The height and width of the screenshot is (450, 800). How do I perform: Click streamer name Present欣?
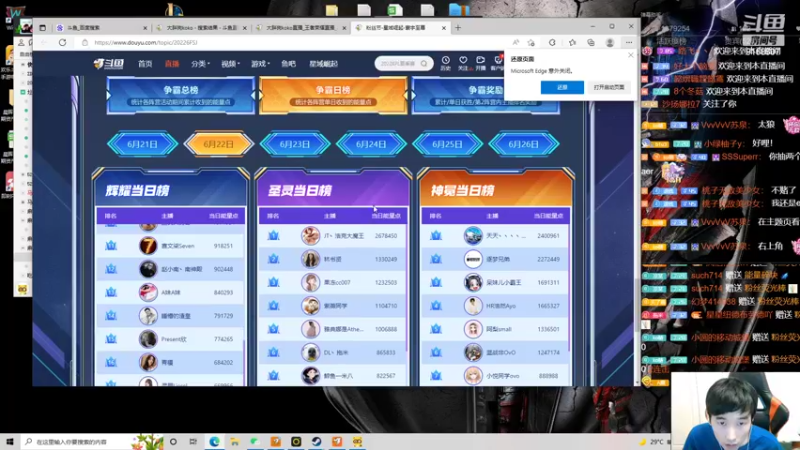[173, 339]
